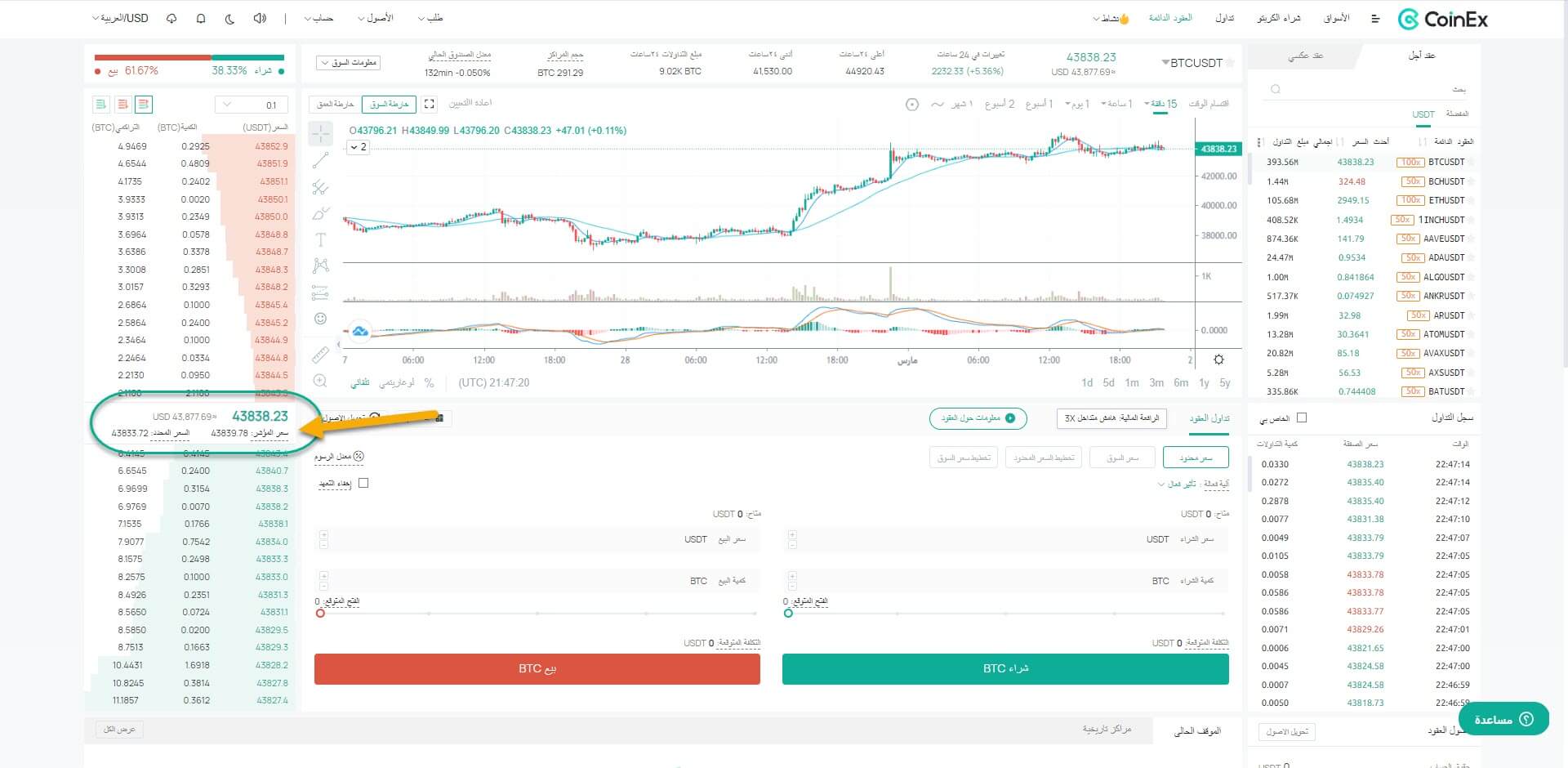Open chart settings gear icon
The height and width of the screenshot is (768, 1568).
click(1218, 359)
